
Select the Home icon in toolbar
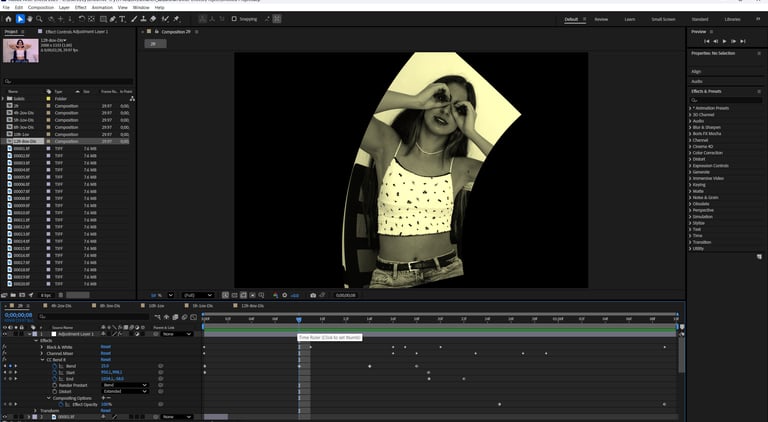click(x=7, y=18)
